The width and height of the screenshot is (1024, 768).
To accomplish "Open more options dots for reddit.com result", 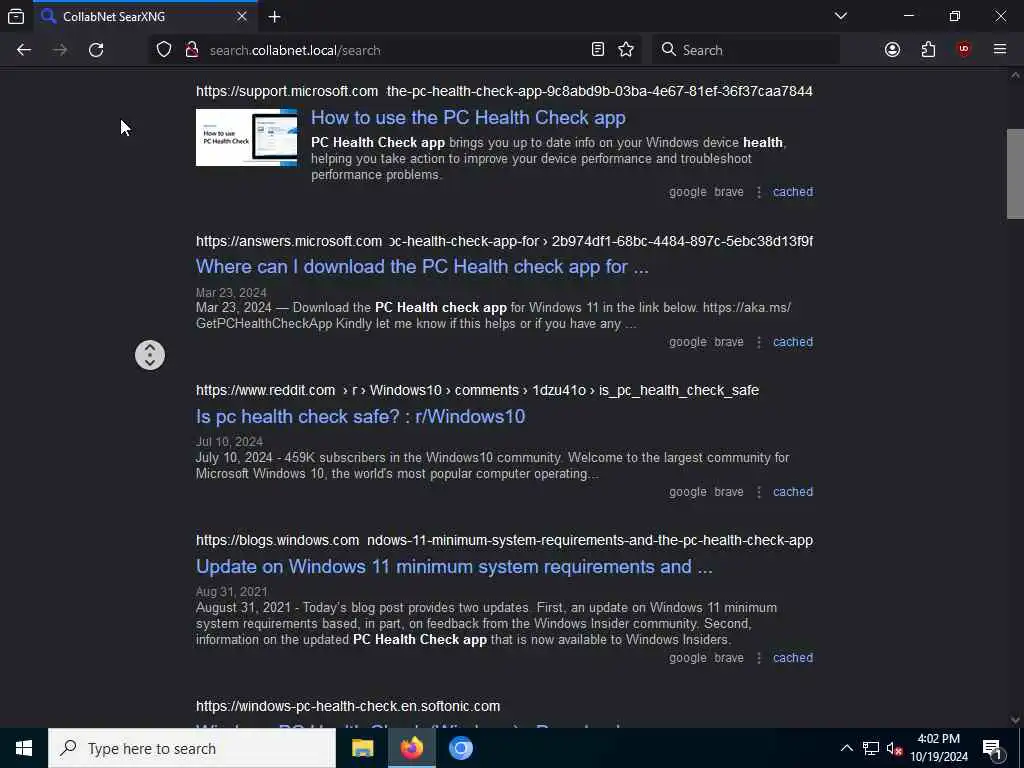I will (759, 492).
